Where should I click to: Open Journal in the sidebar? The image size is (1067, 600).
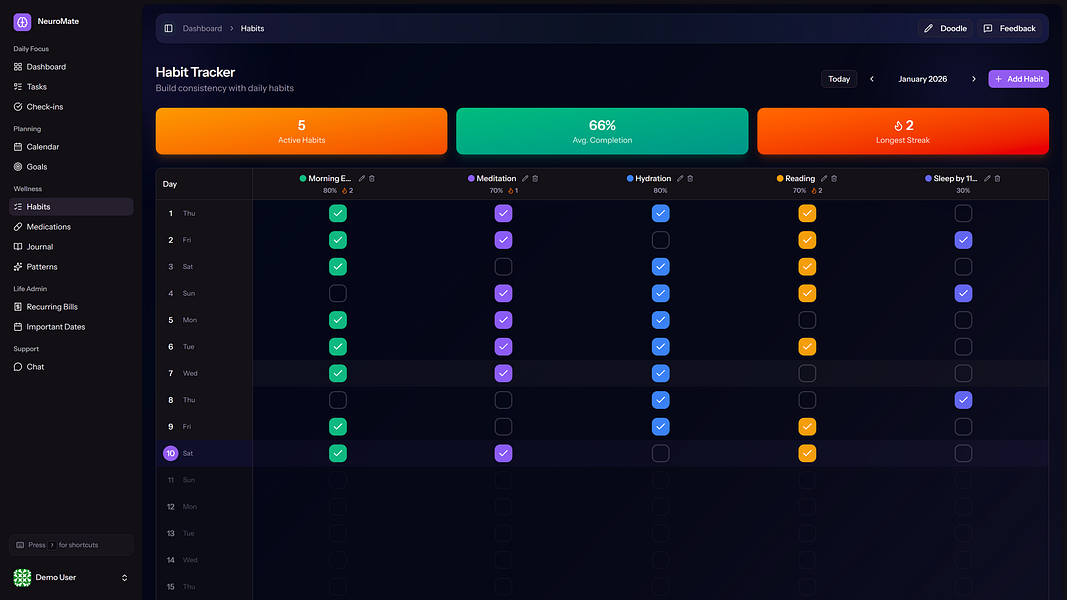71,247
